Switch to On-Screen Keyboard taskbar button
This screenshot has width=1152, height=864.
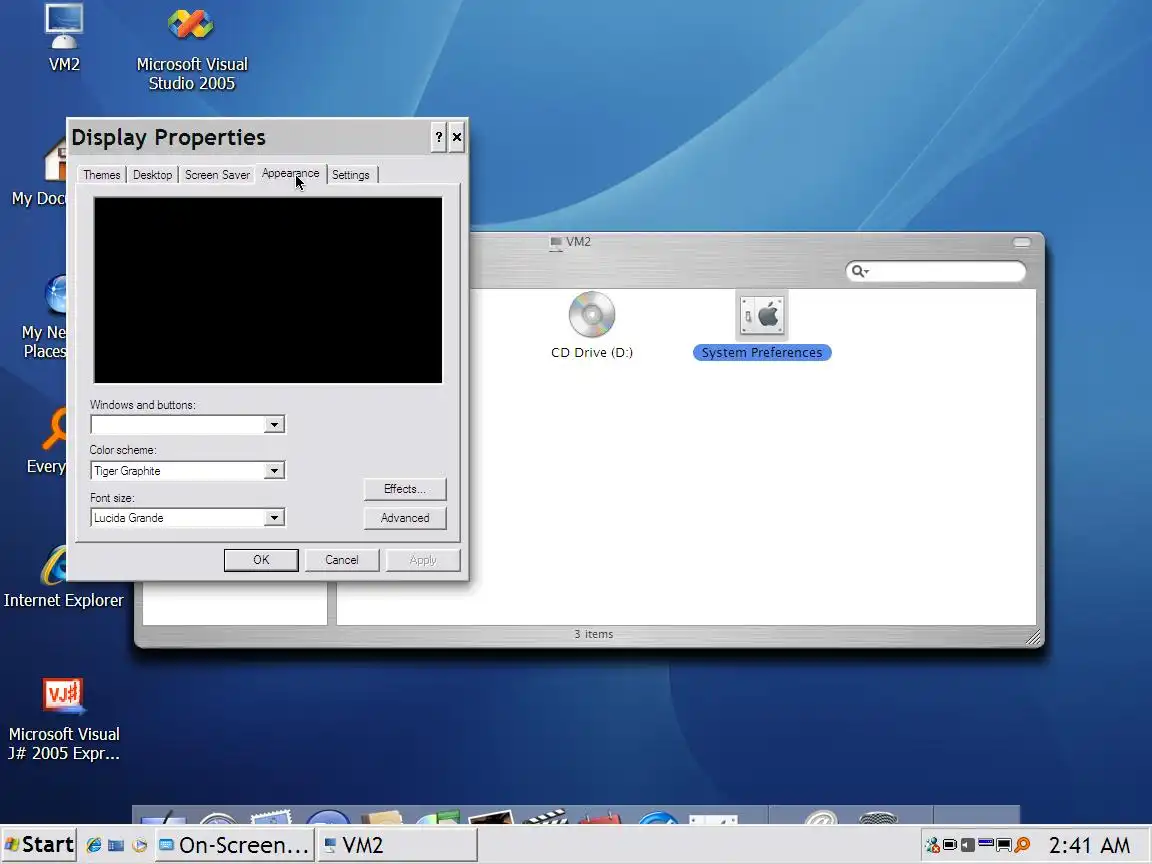click(x=235, y=845)
